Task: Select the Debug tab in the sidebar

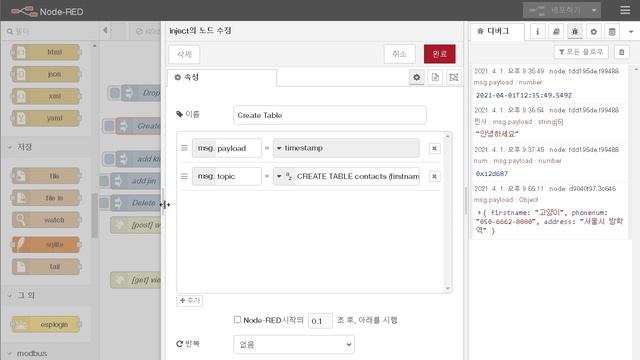Action: tap(497, 31)
